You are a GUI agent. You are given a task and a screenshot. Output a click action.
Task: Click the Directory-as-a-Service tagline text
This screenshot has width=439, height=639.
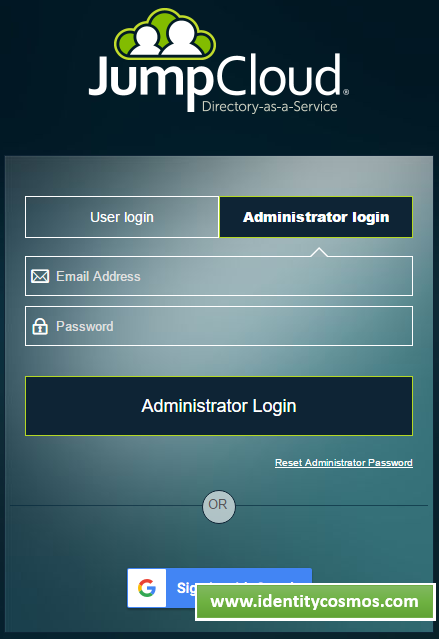(x=269, y=107)
